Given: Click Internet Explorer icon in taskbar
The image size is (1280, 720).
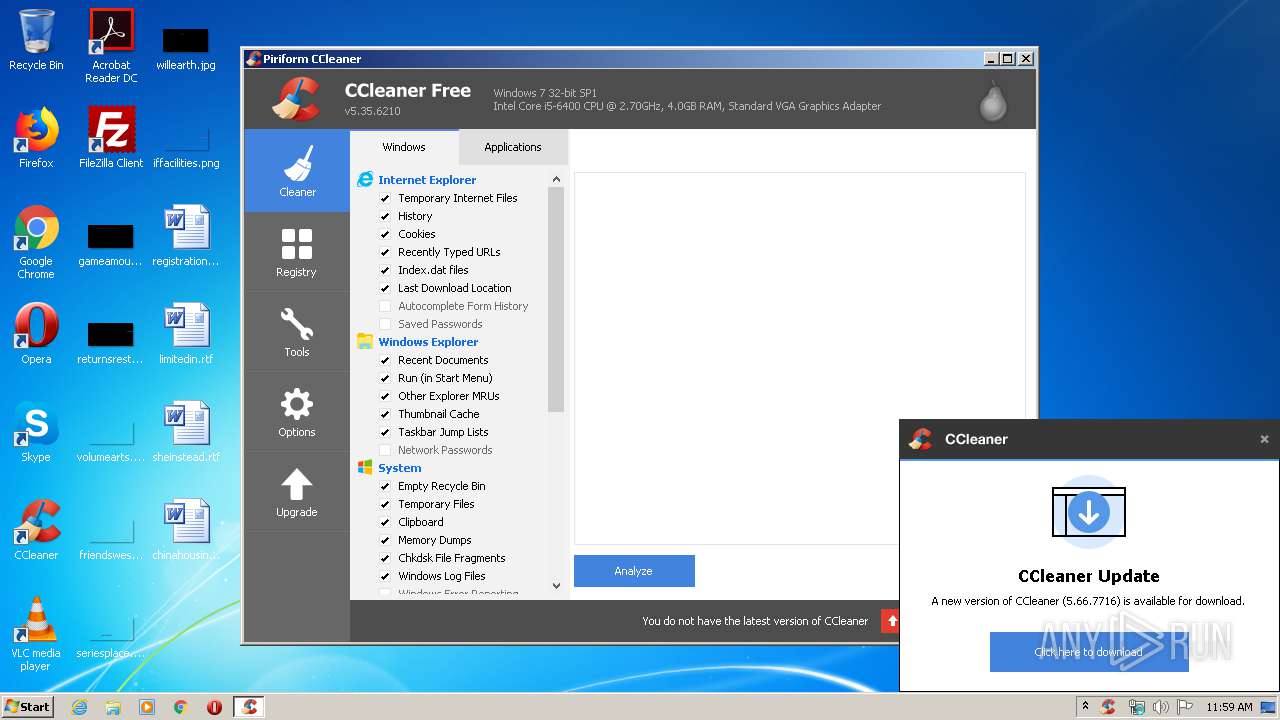Looking at the screenshot, I should pos(79,707).
